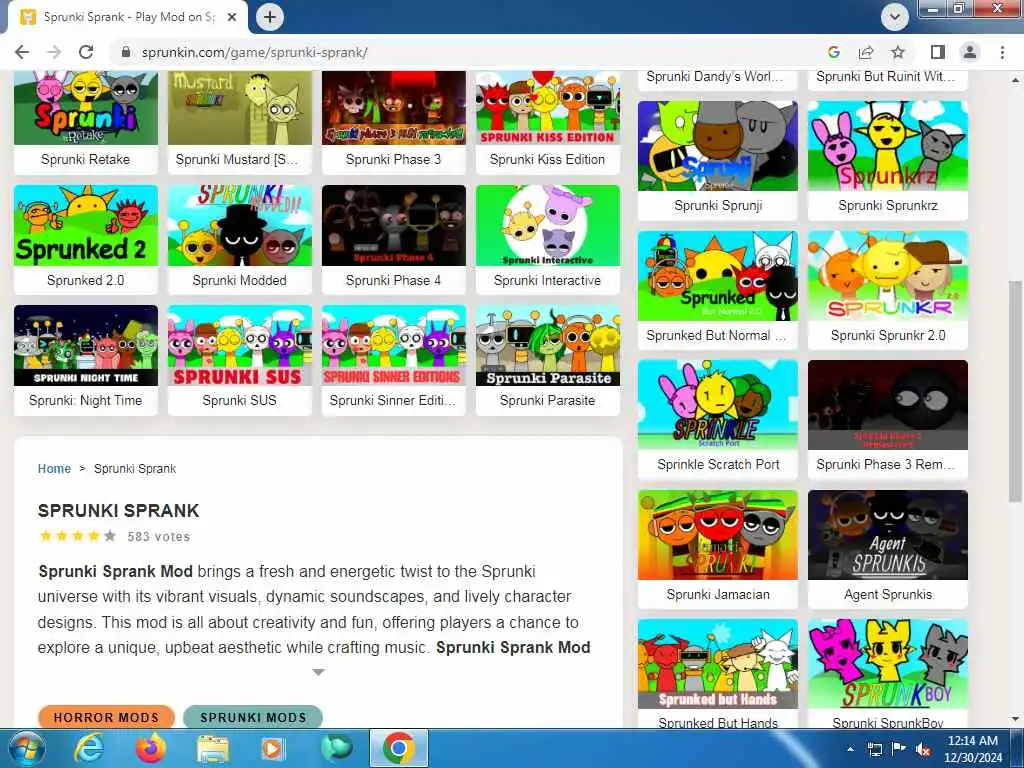1024x768 pixels.
Task: Open Sprunked But Hands sidebar game
Action: (718, 673)
